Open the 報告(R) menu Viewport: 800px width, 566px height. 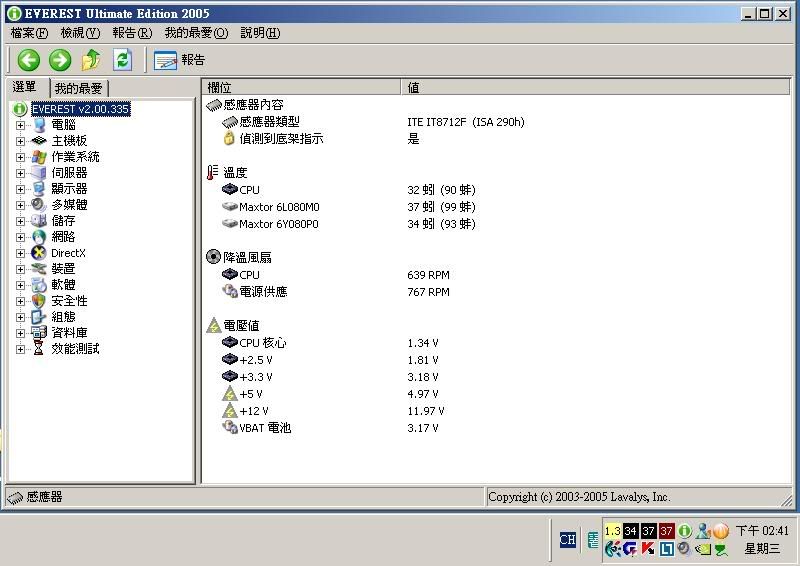[132, 33]
